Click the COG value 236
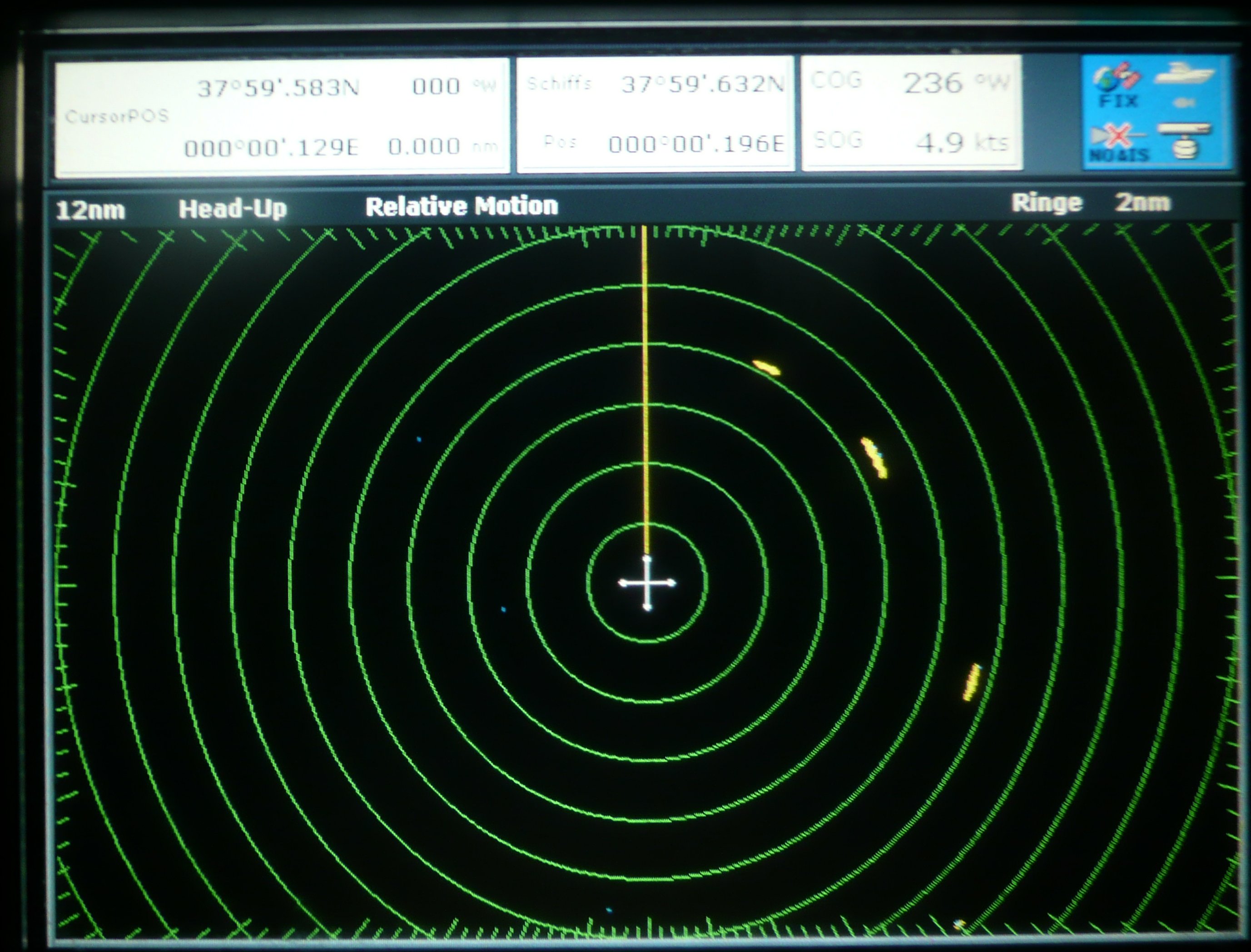 click(933, 83)
